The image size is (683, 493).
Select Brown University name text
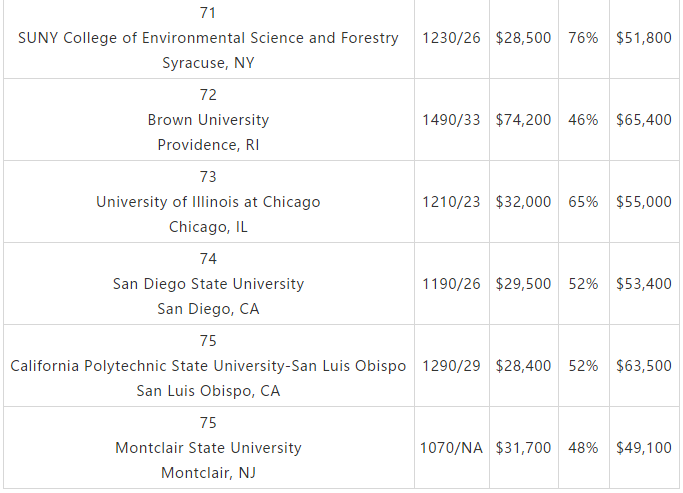point(208,120)
